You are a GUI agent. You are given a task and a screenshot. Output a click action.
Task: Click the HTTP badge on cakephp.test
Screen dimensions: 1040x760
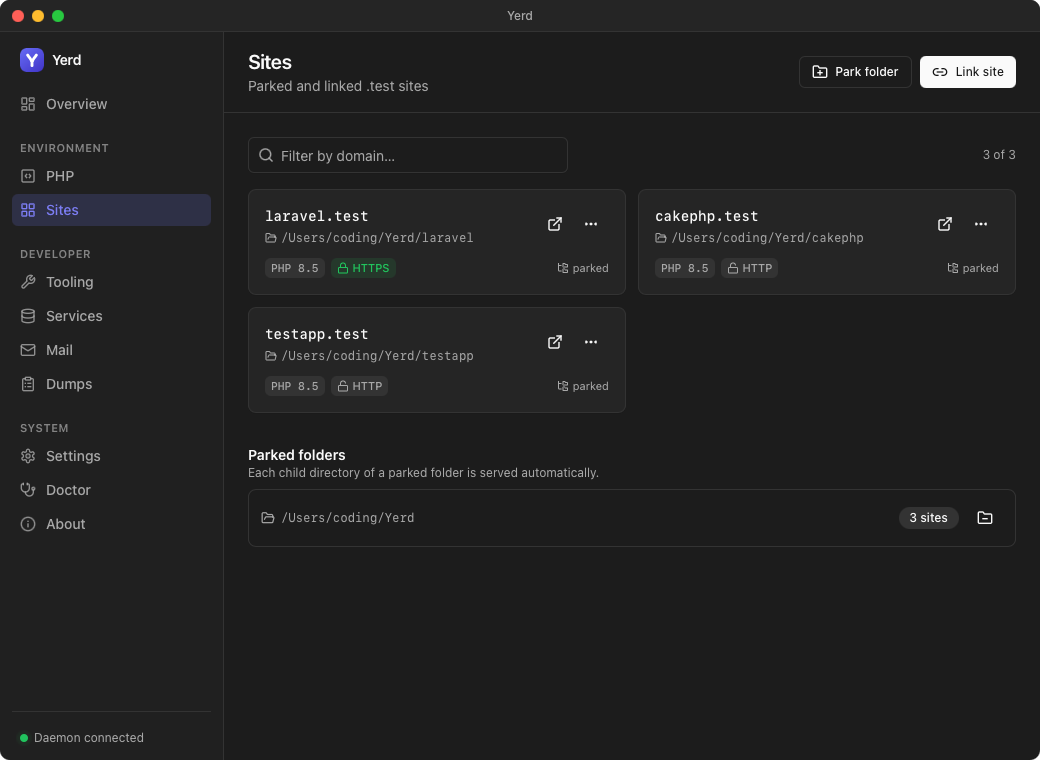[x=749, y=268]
